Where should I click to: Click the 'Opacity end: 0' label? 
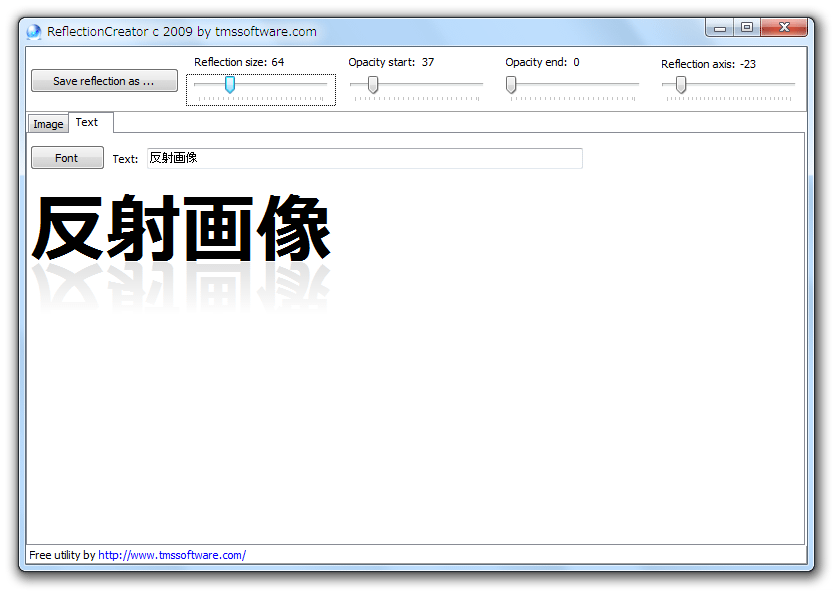tap(542, 62)
